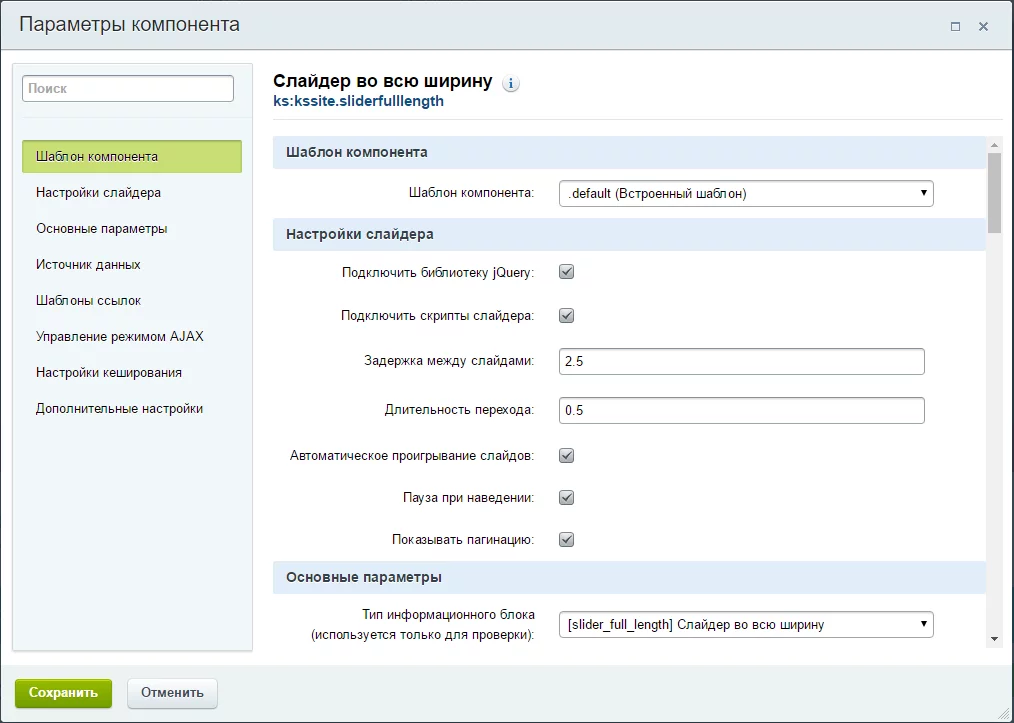Click the vertical scrollbar thumb
Screen dimensions: 1014x723
point(994,192)
